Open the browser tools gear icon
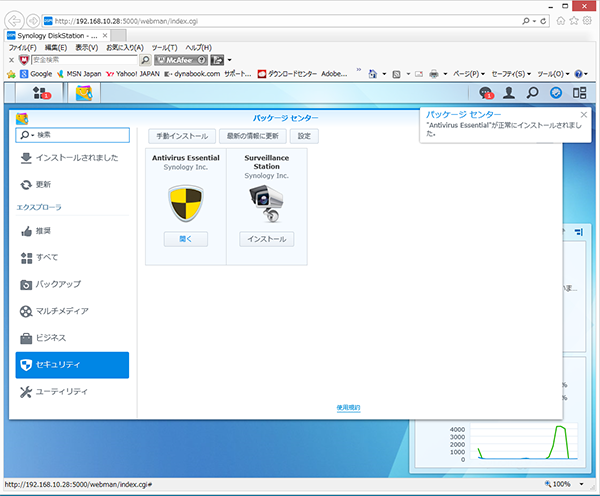This screenshot has height=496, width=600. pyautogui.click(x=587, y=21)
